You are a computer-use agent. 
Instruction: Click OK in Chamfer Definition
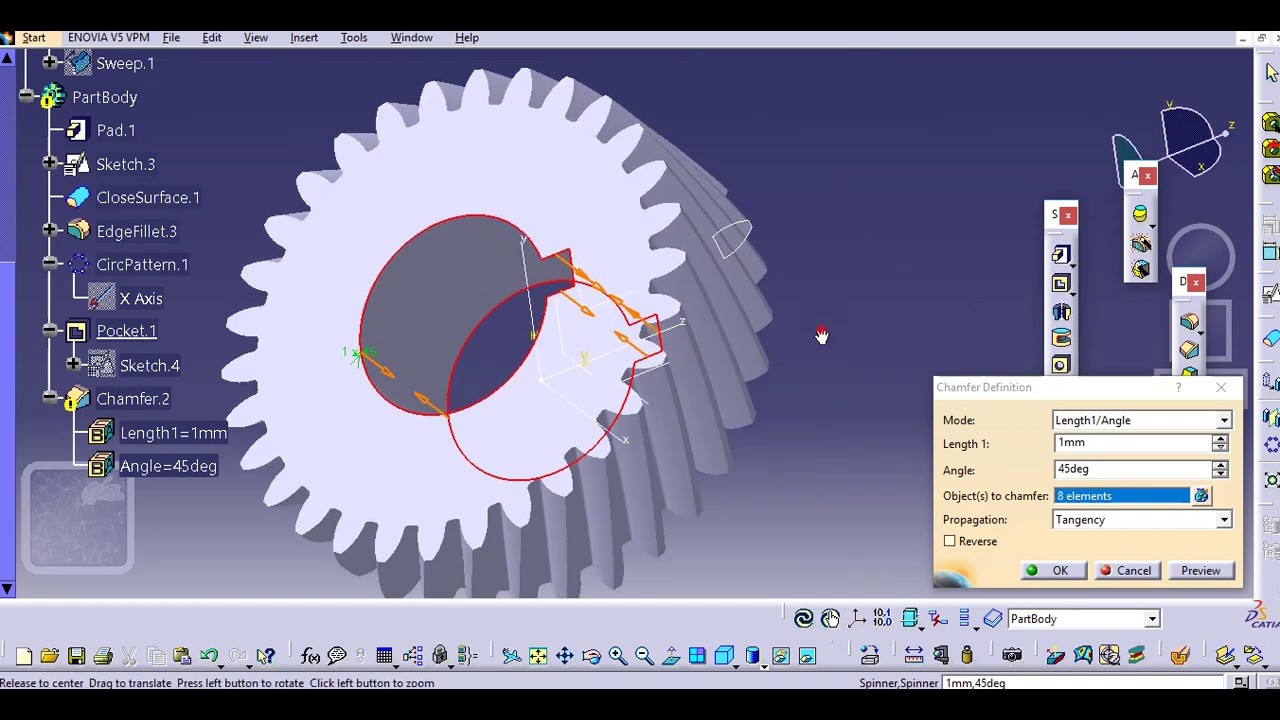pos(1052,571)
